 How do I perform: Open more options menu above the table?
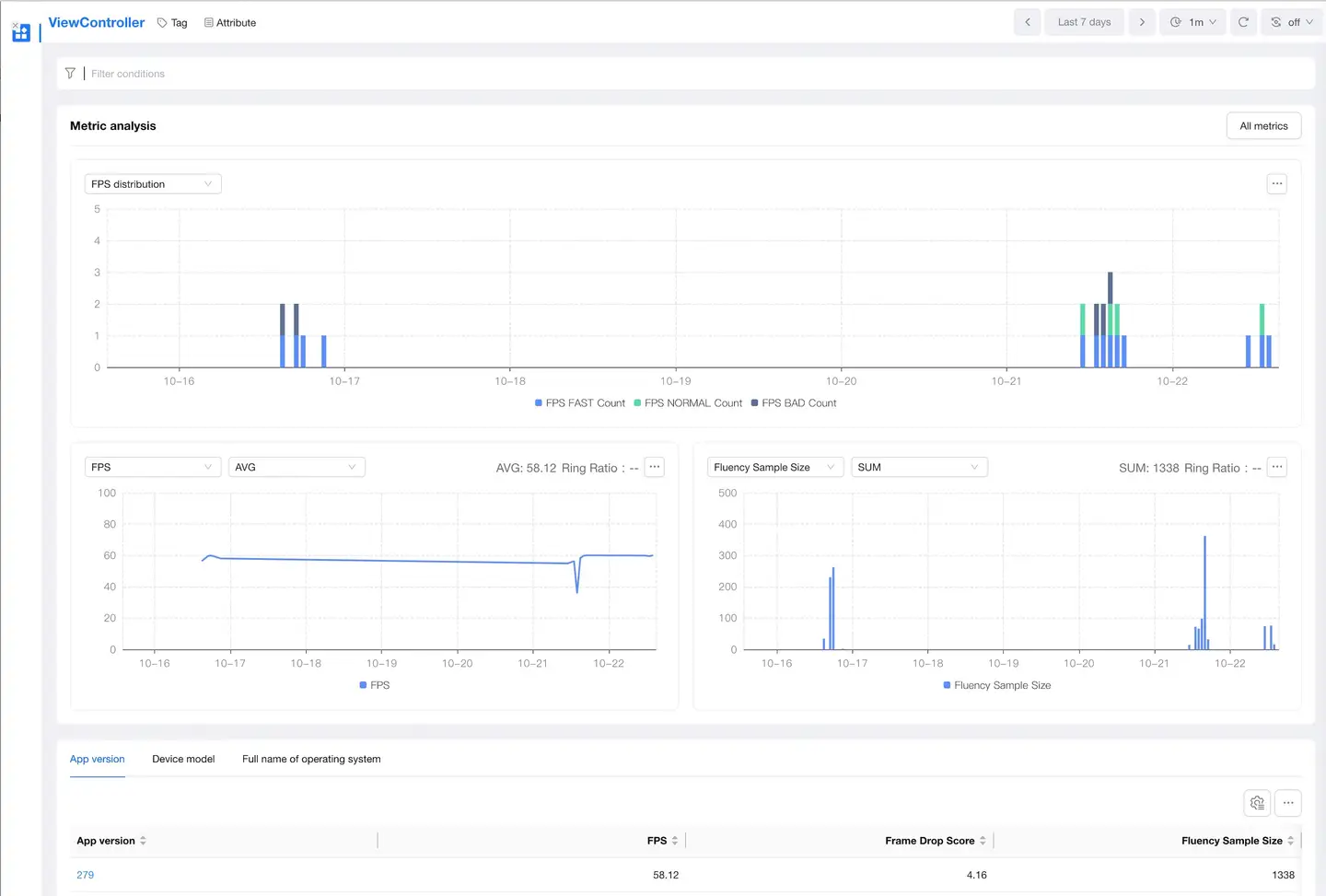(1288, 803)
